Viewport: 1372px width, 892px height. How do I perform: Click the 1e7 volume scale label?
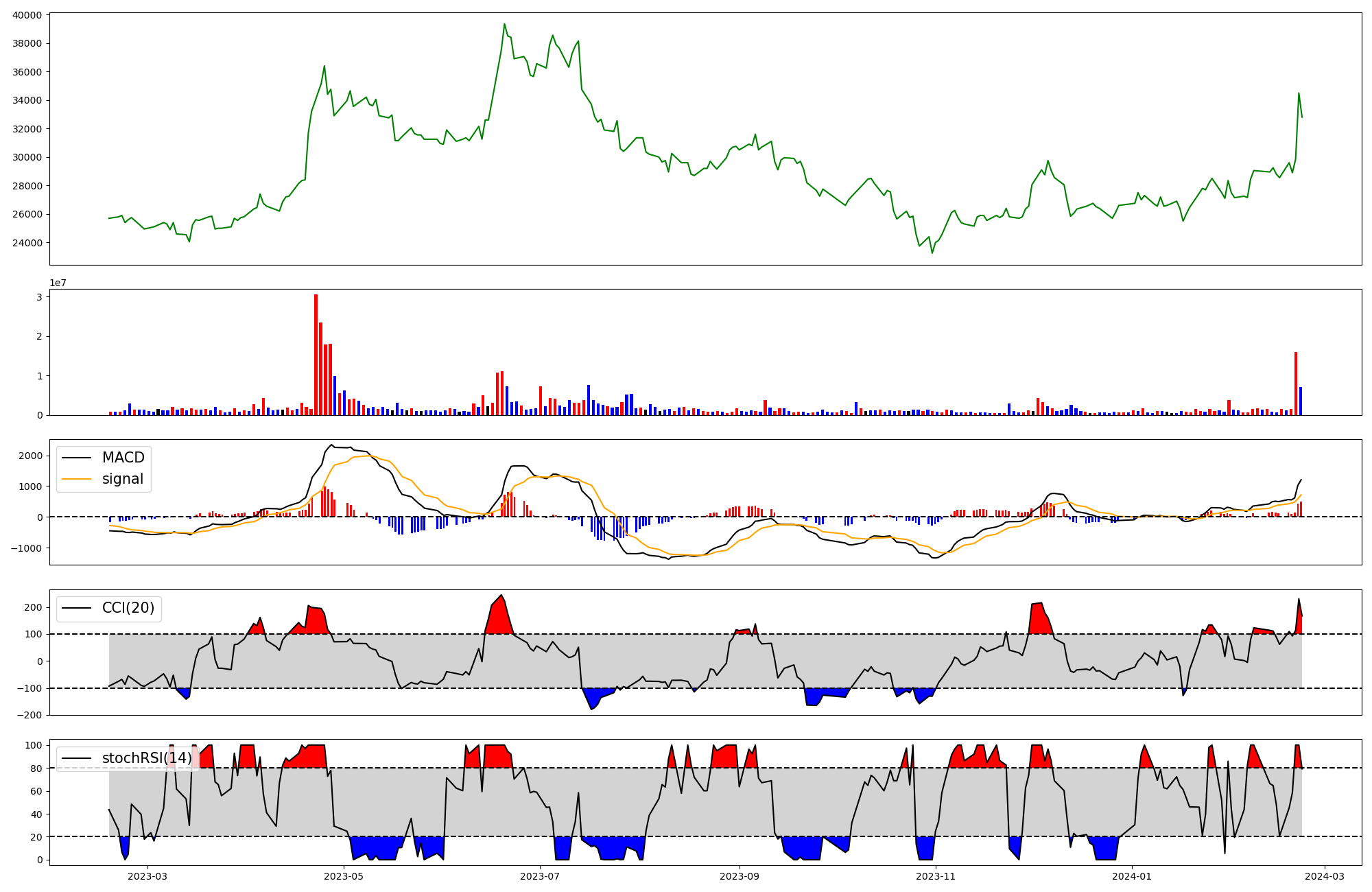click(58, 283)
